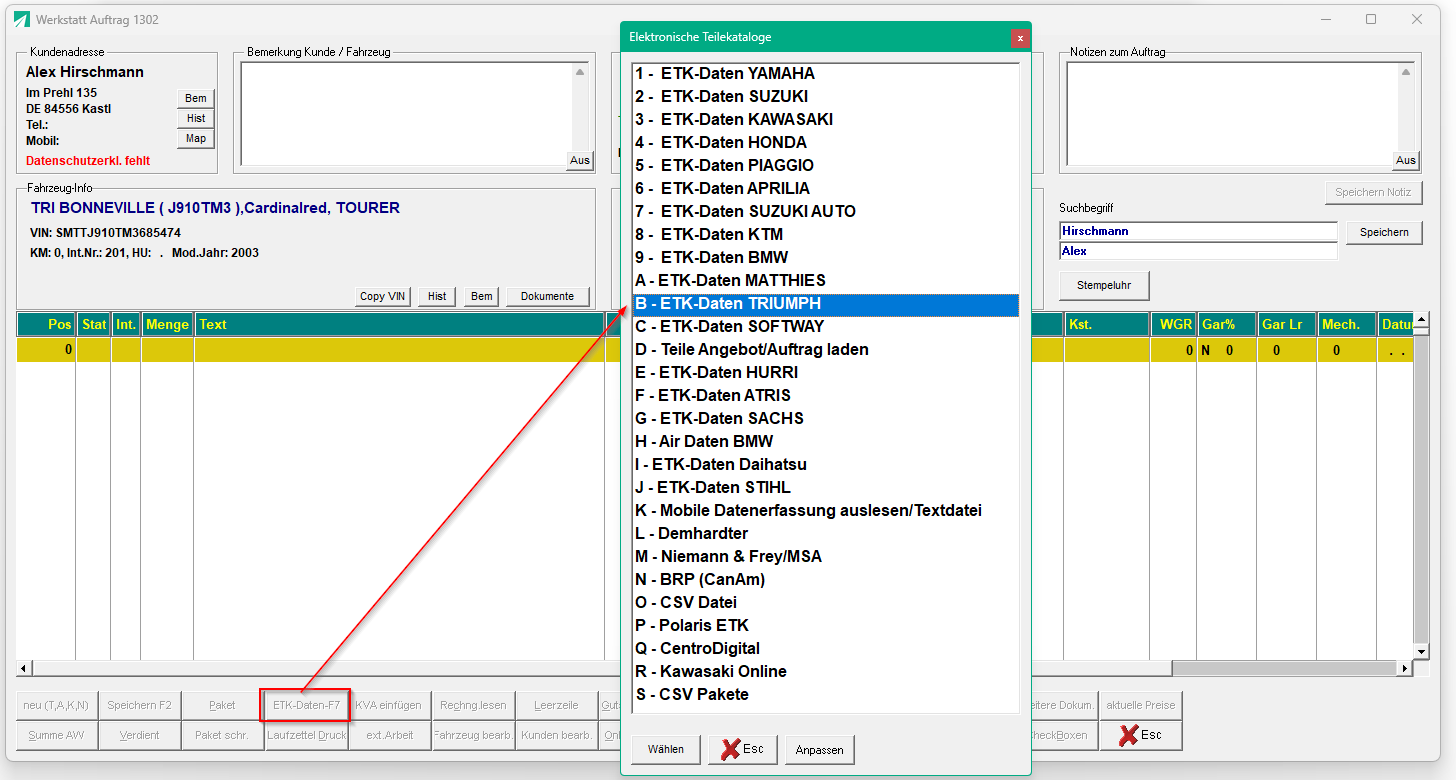Click Text column header in table
The image size is (1456, 780).
point(400,325)
